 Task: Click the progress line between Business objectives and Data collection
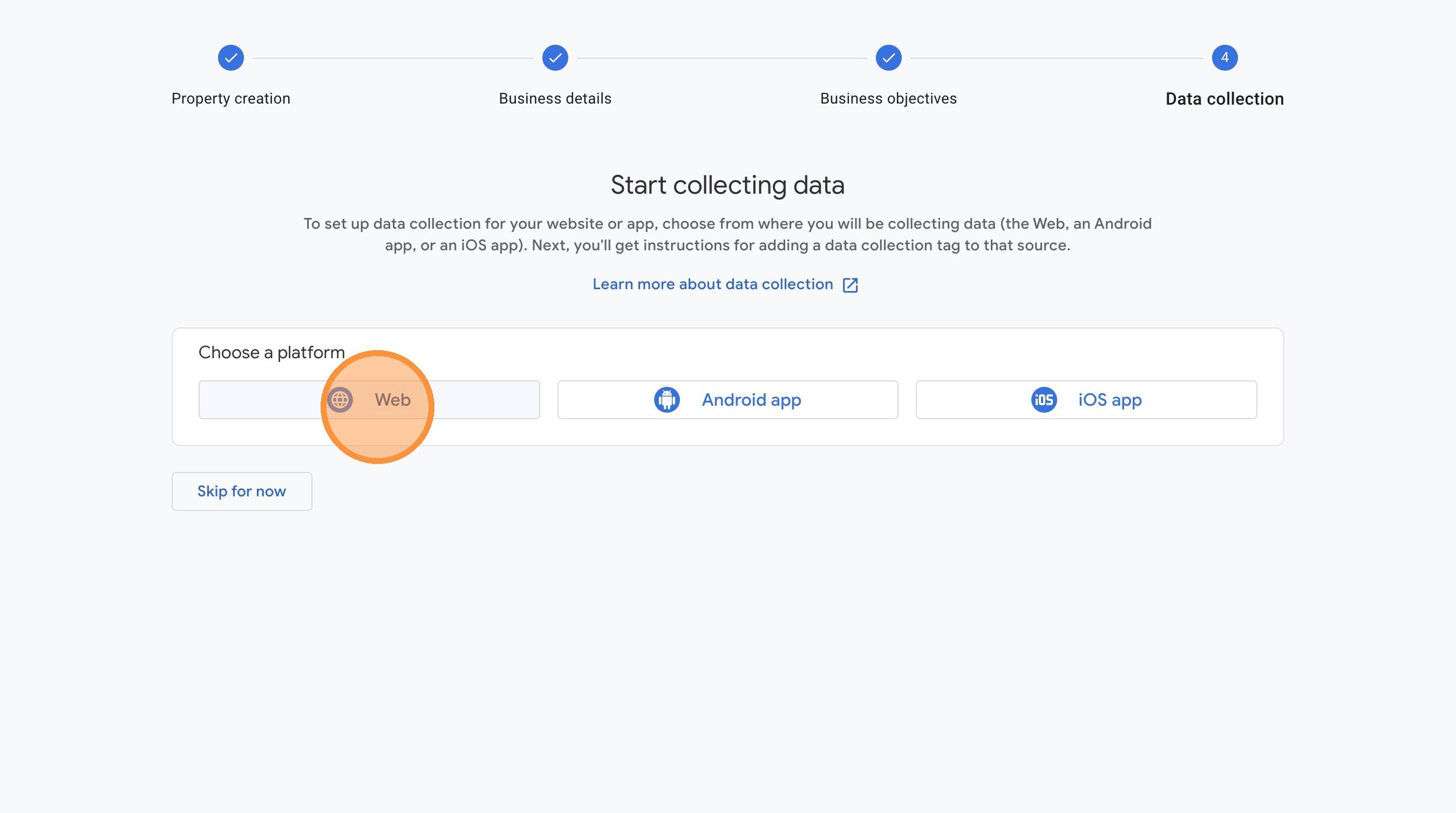pyautogui.click(x=1057, y=57)
